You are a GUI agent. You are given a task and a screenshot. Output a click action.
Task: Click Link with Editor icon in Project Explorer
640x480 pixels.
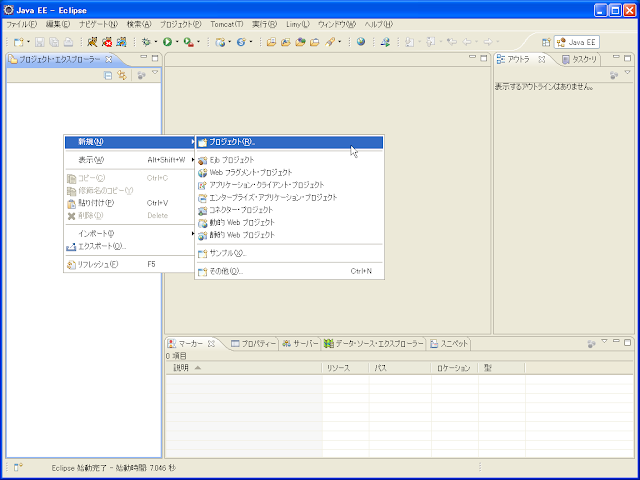[122, 75]
